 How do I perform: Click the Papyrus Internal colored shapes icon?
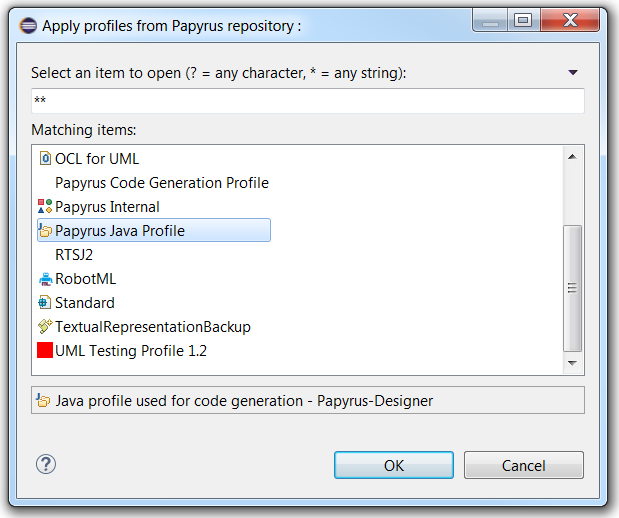[x=44, y=207]
